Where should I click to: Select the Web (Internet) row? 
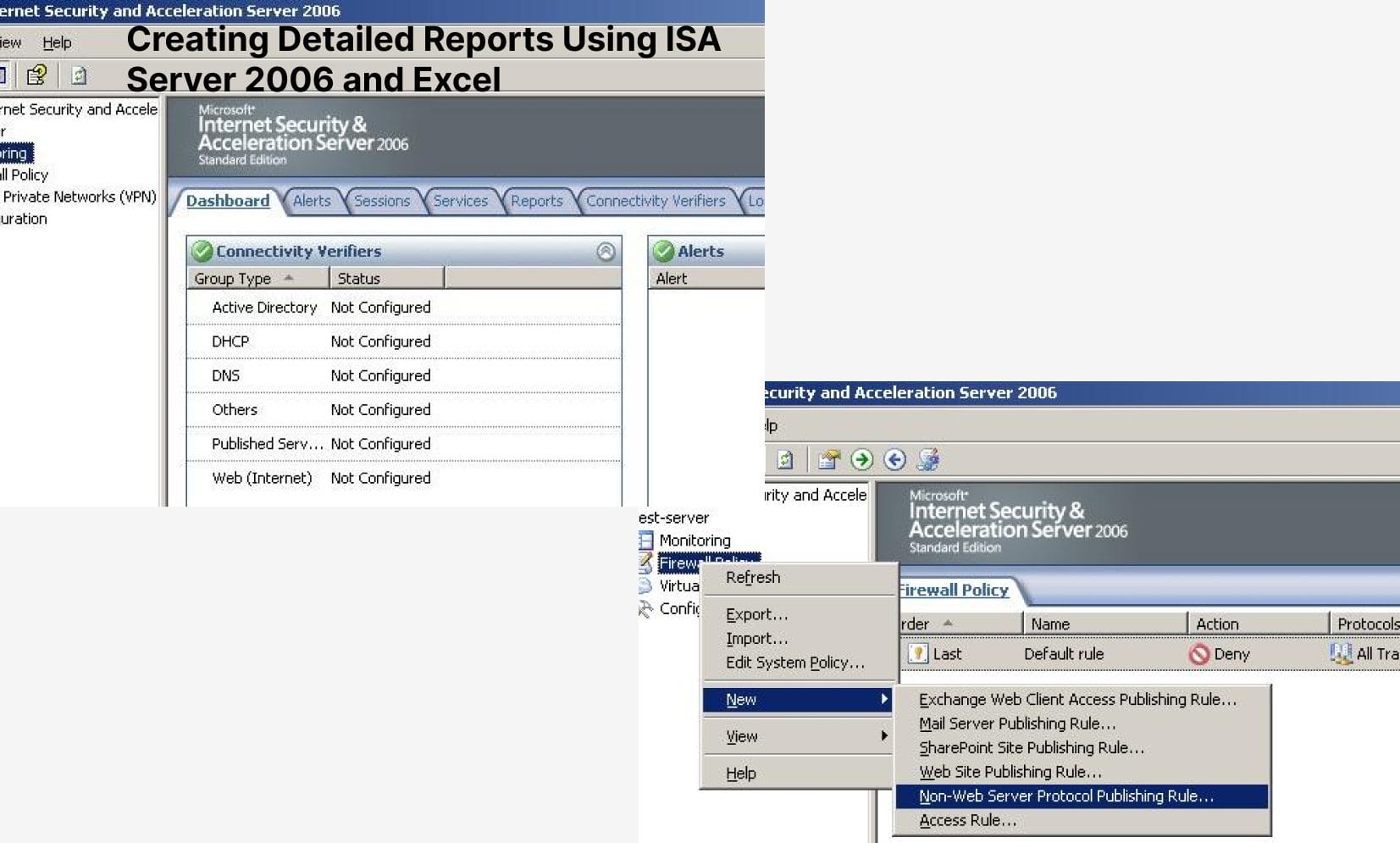tap(403, 478)
